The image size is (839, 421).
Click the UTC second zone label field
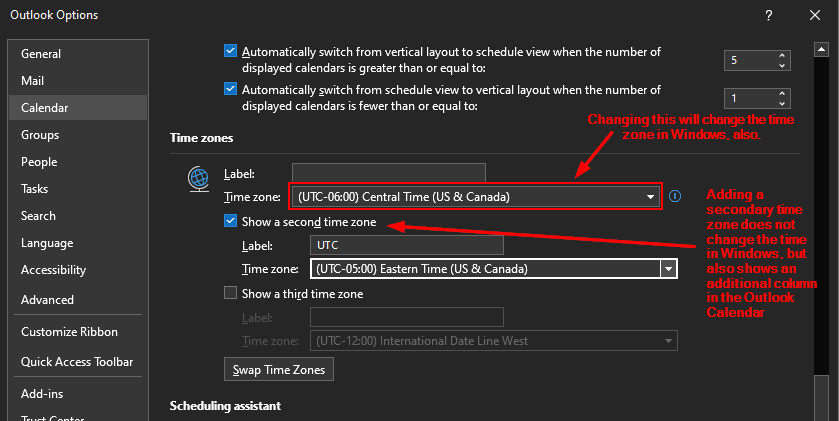pos(406,244)
